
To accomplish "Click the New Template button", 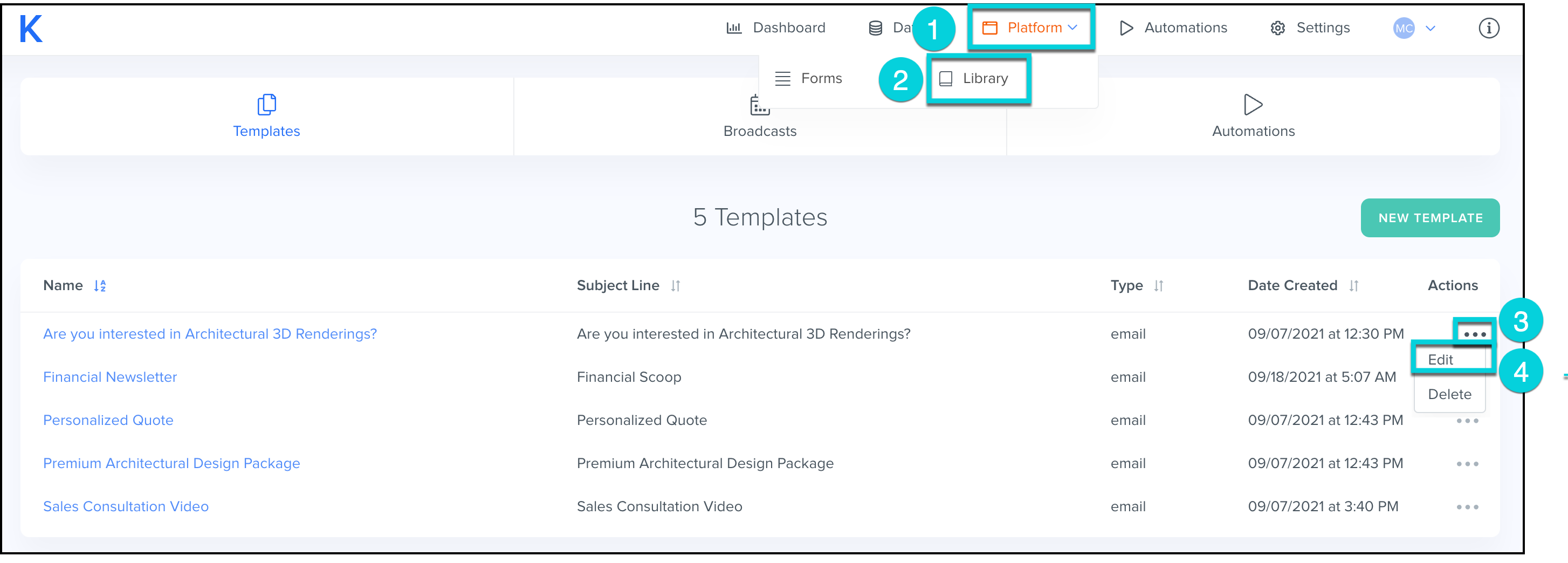I will [1429, 218].
